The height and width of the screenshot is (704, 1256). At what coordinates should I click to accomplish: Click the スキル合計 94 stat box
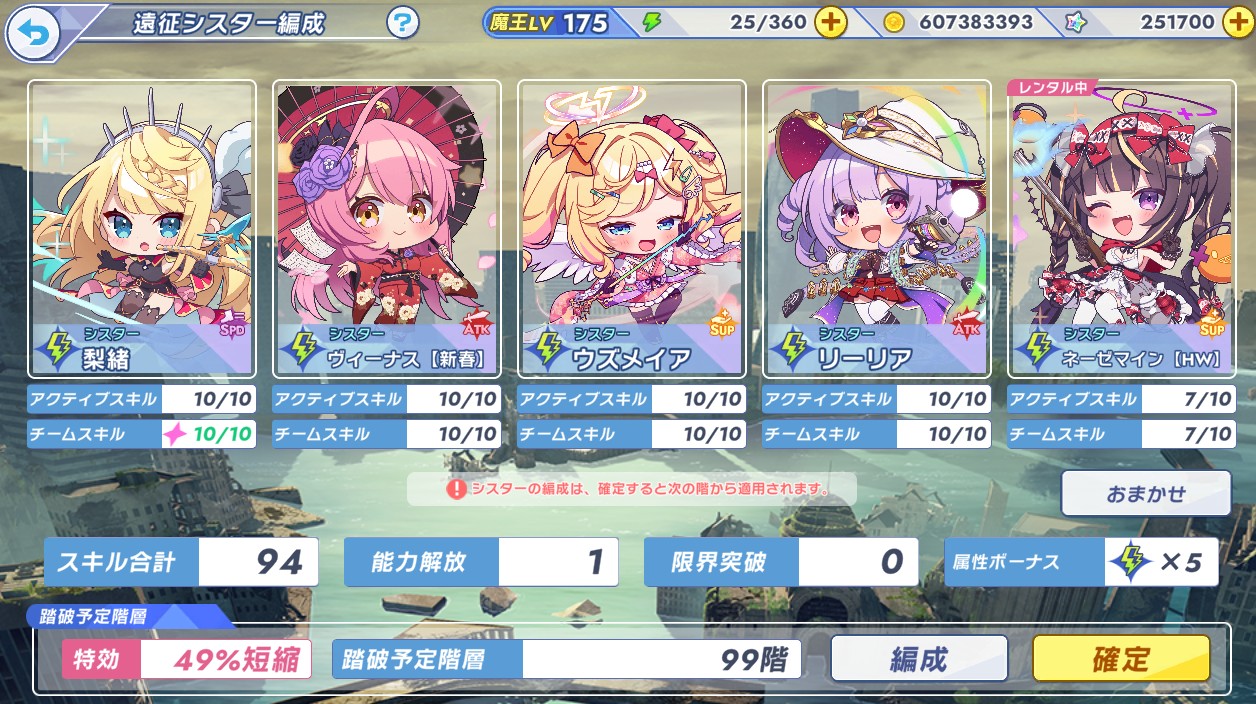pos(181,562)
